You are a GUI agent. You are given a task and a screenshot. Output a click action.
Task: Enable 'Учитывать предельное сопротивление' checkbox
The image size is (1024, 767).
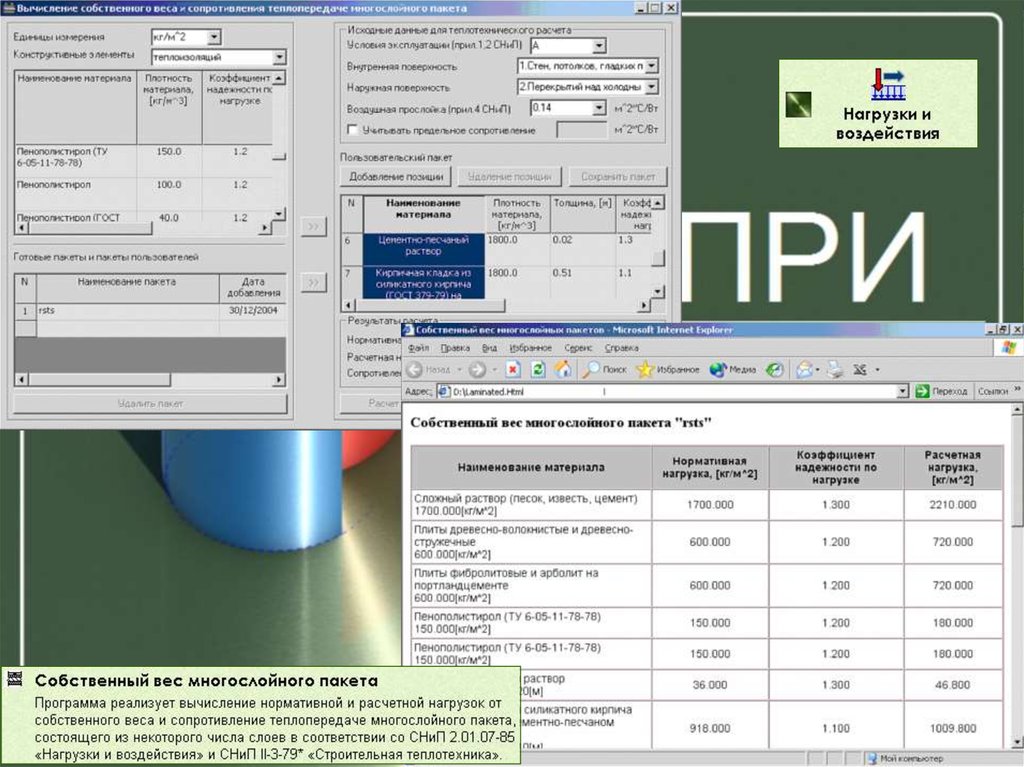[x=352, y=130]
